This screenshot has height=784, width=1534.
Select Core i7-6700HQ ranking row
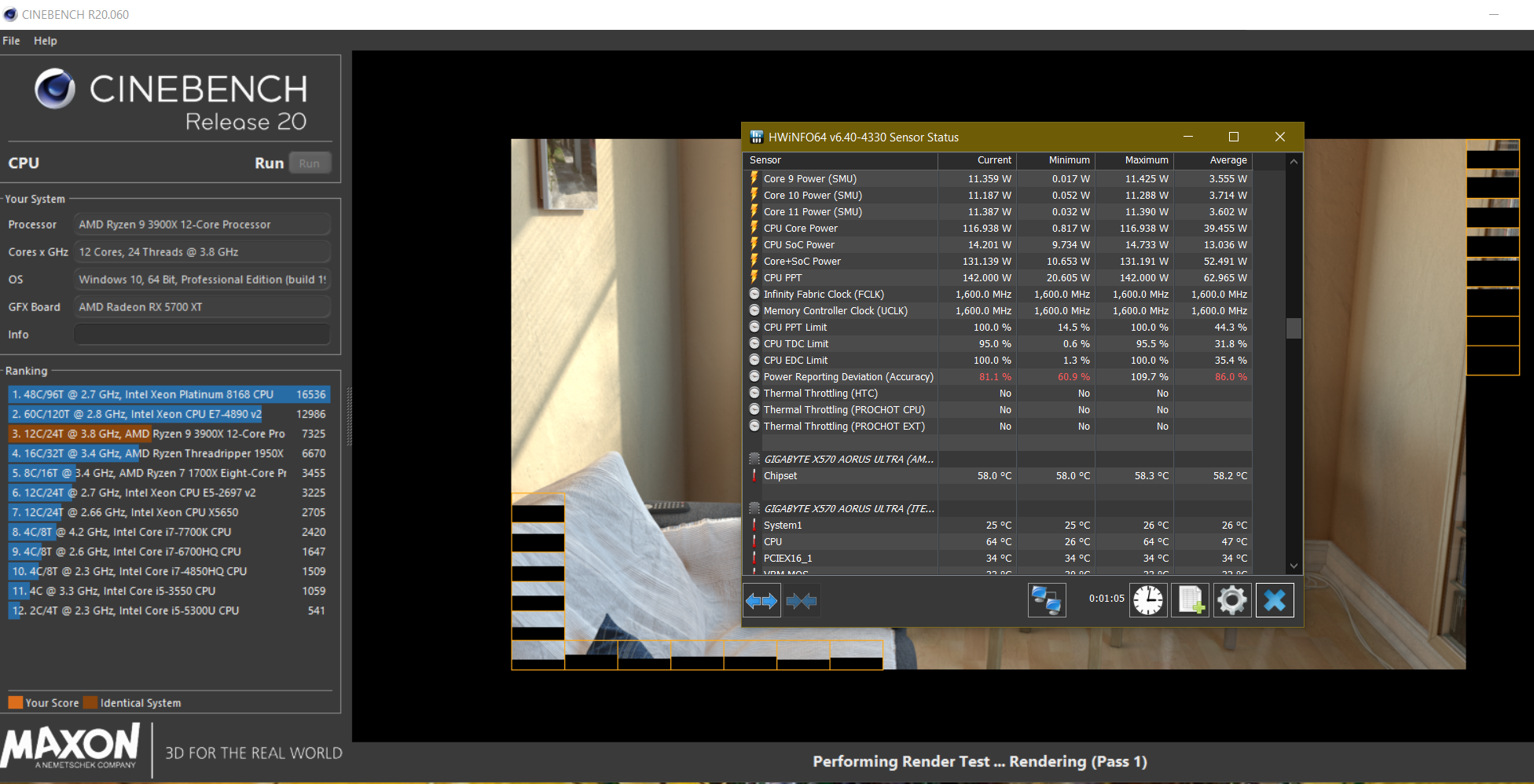(x=169, y=551)
